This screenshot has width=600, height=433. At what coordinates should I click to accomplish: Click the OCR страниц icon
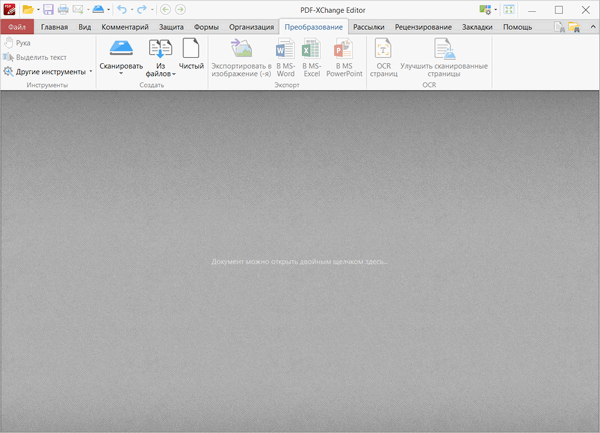click(x=383, y=54)
